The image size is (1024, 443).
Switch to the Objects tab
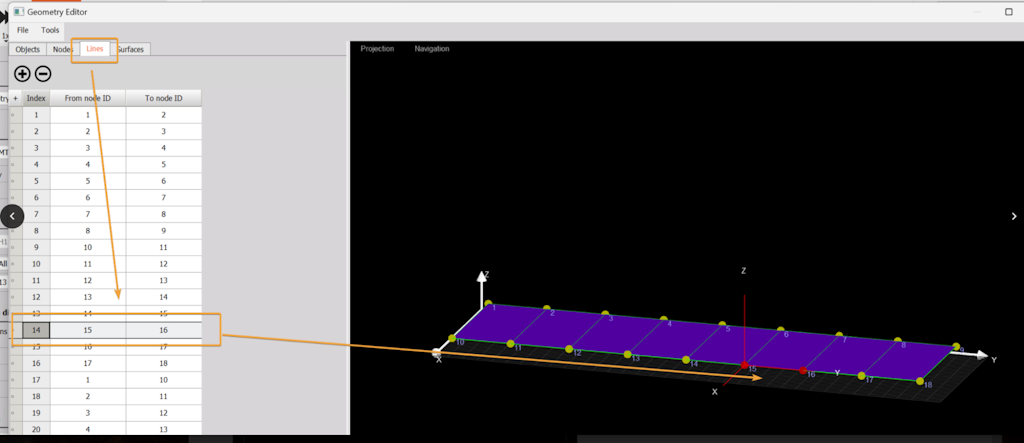pos(27,49)
